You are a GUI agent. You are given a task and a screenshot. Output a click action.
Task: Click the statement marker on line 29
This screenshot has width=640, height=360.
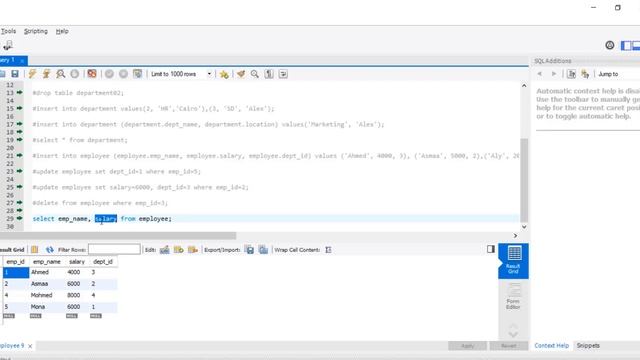click(x=19, y=218)
